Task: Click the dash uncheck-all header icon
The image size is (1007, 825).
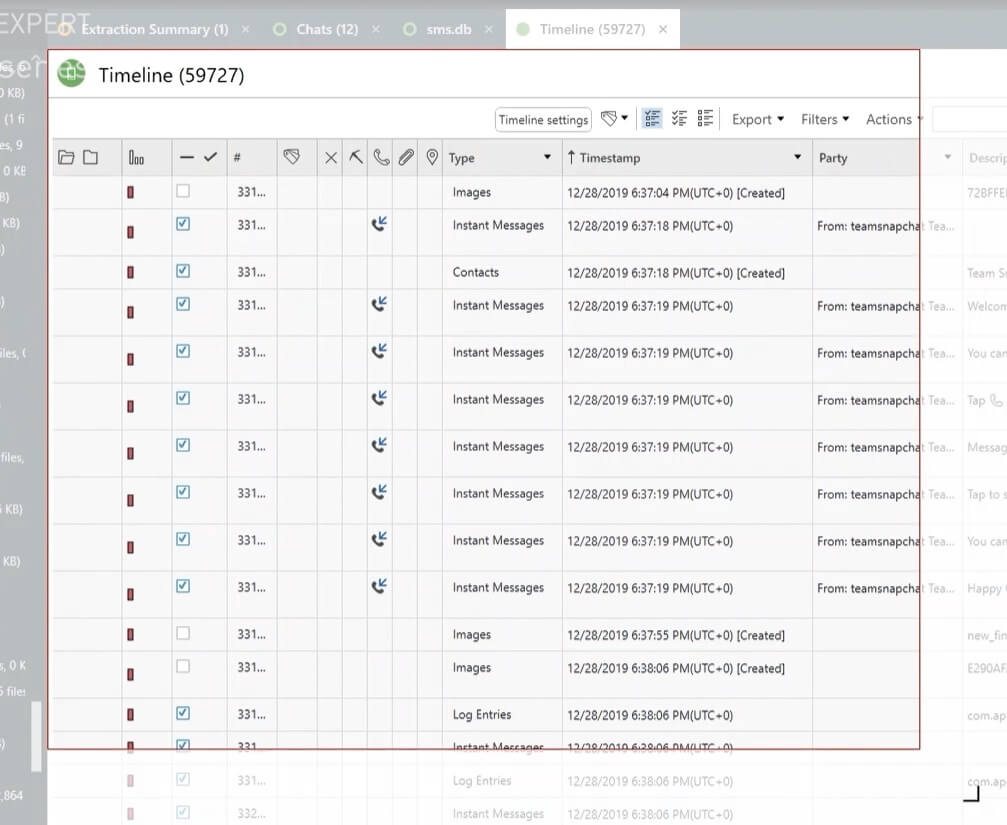Action: point(187,157)
